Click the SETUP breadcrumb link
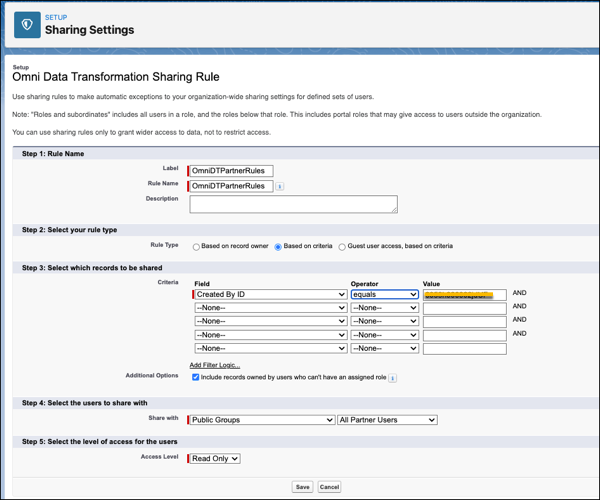The height and width of the screenshot is (500, 600). click(56, 17)
